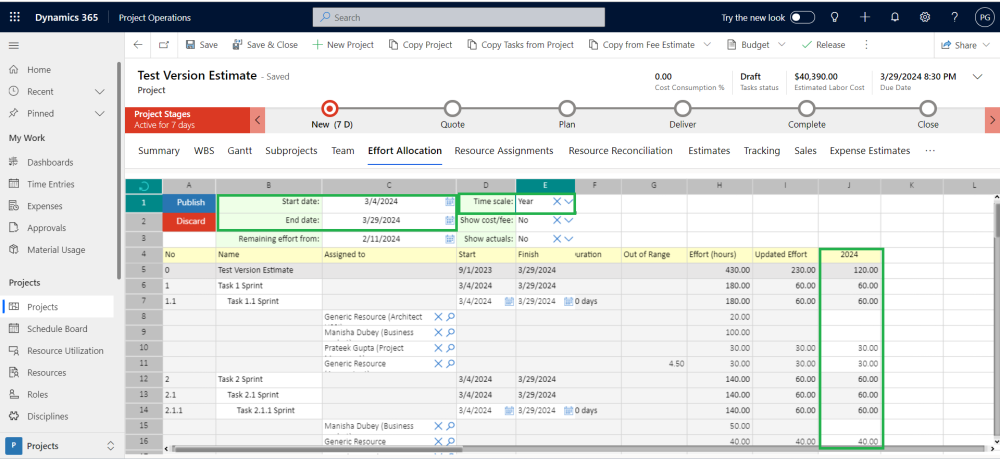The height and width of the screenshot is (459, 1000).
Task: Click the refresh icon in grid corner
Action: pos(143,186)
